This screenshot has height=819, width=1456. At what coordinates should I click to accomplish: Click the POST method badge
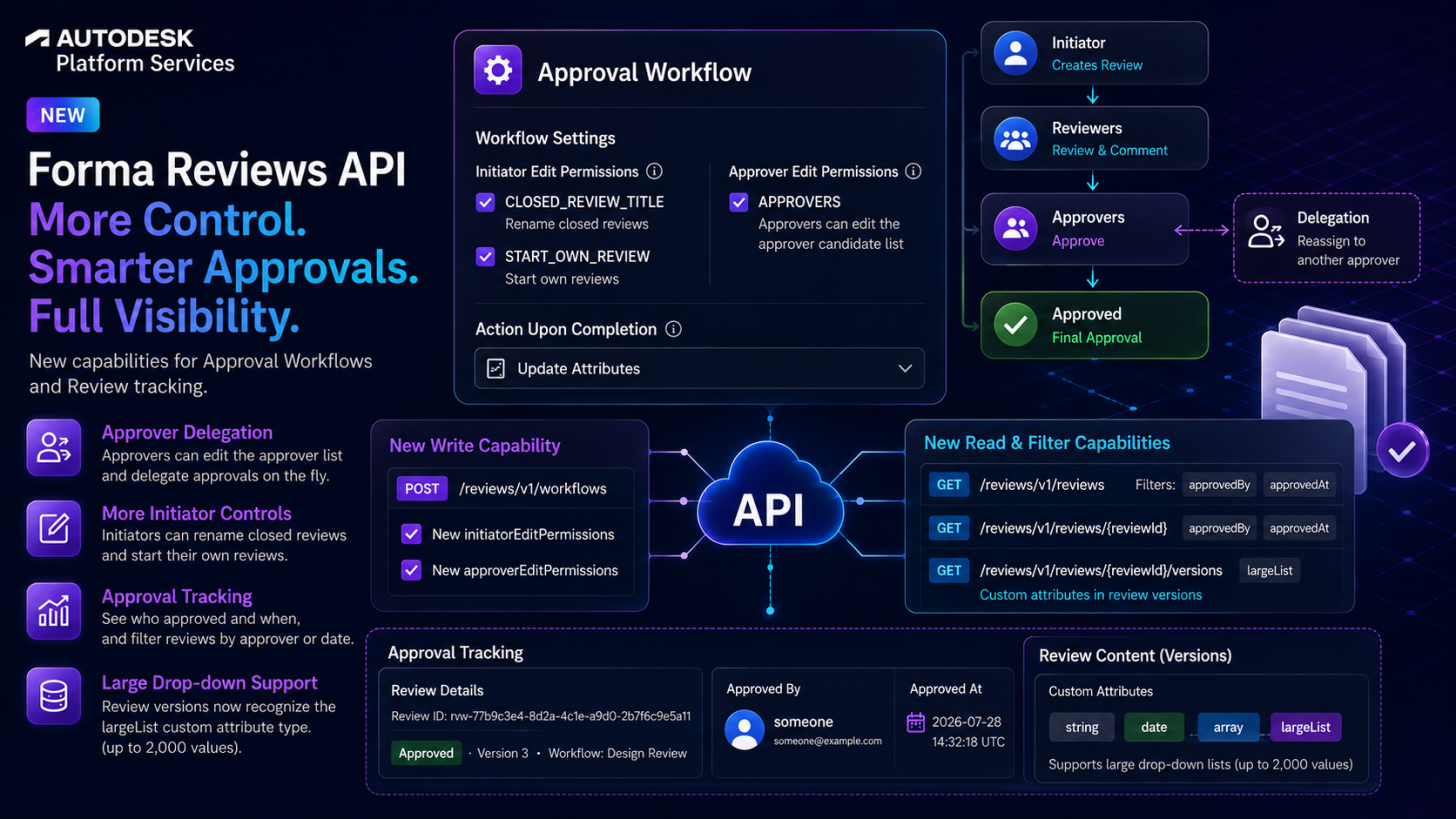tap(422, 489)
